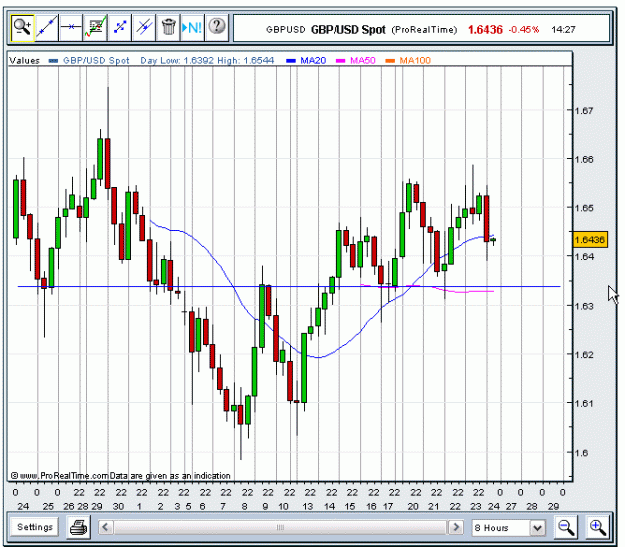Click the 1.65 price axis label
The height and width of the screenshot is (547, 625).
click(x=584, y=208)
